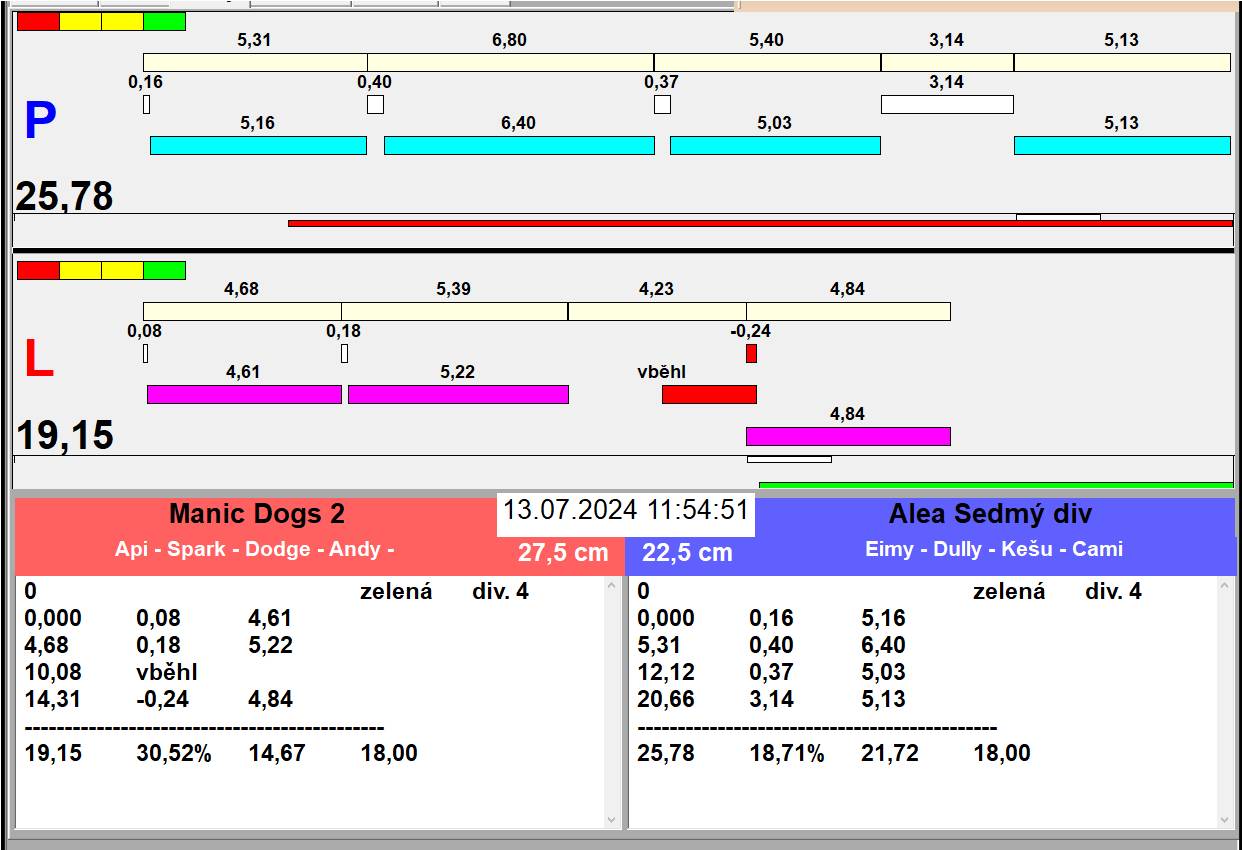The height and width of the screenshot is (850, 1242).
Task: Click the green progress bar in lane L
Action: tap(995, 485)
